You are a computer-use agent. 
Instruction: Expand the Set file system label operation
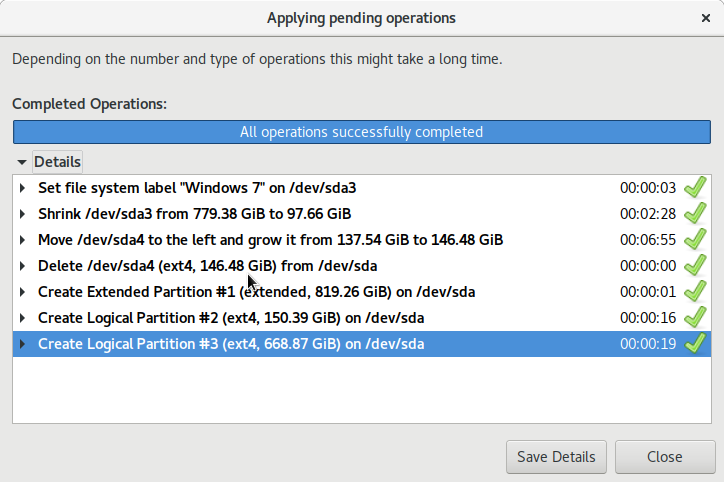click(23, 188)
